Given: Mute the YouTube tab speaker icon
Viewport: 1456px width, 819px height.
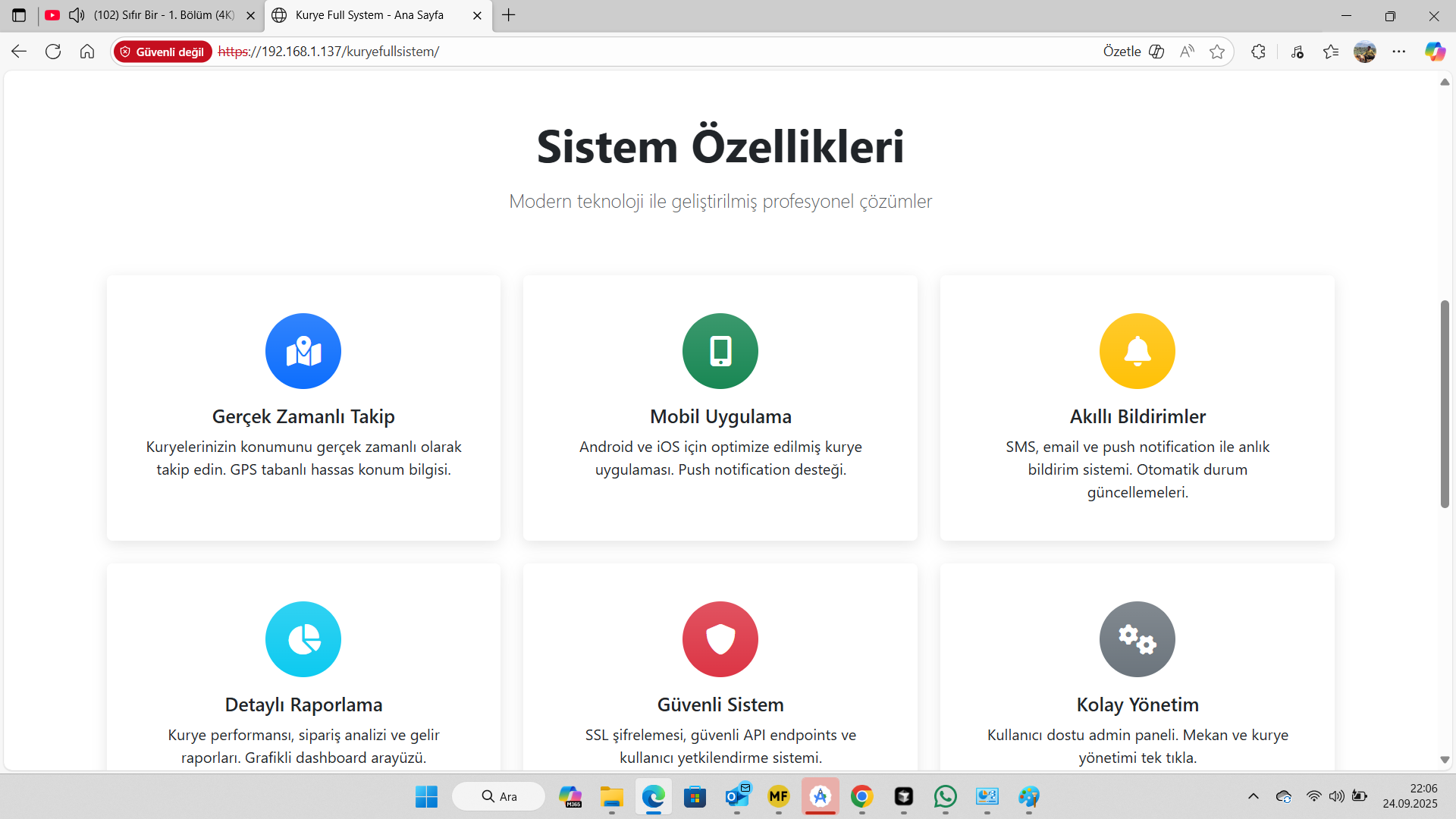Looking at the screenshot, I should (77, 15).
